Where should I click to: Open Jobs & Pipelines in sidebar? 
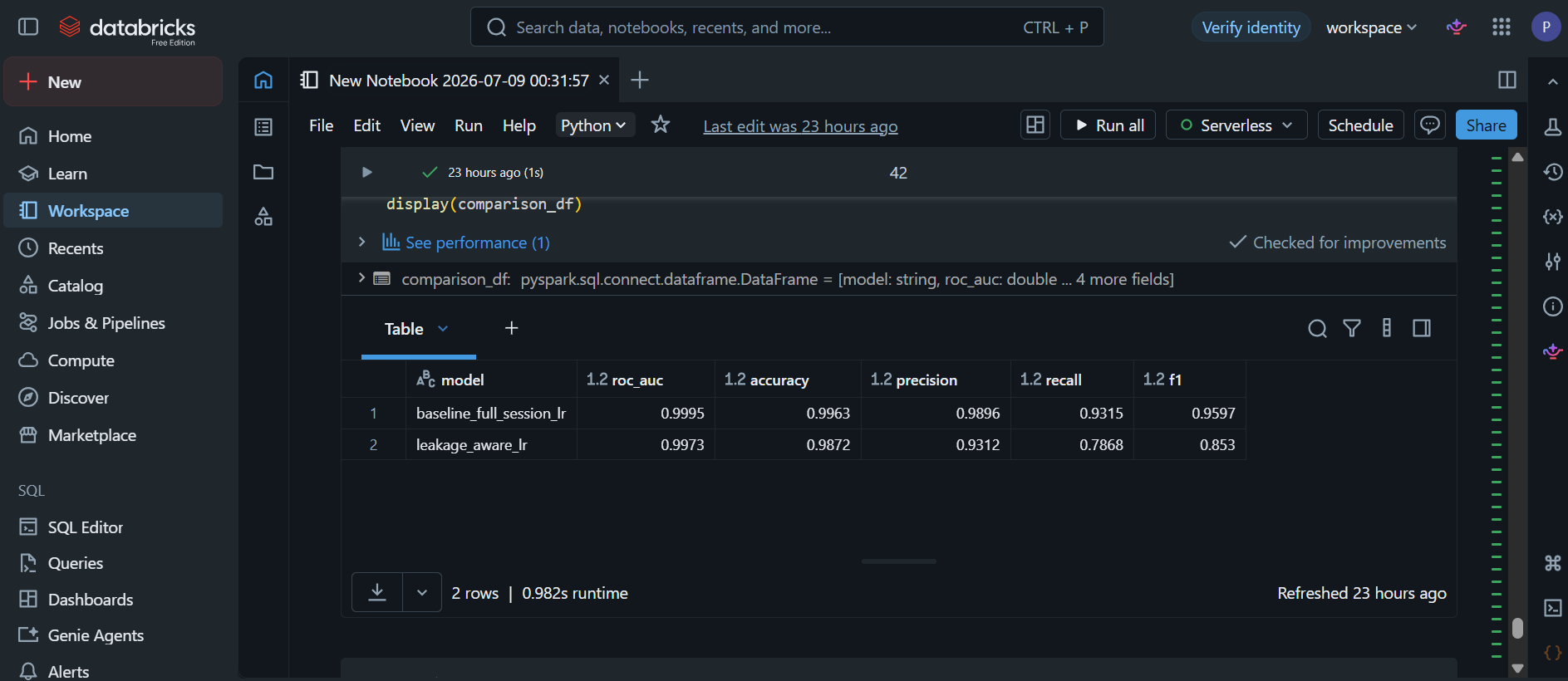pos(113,323)
